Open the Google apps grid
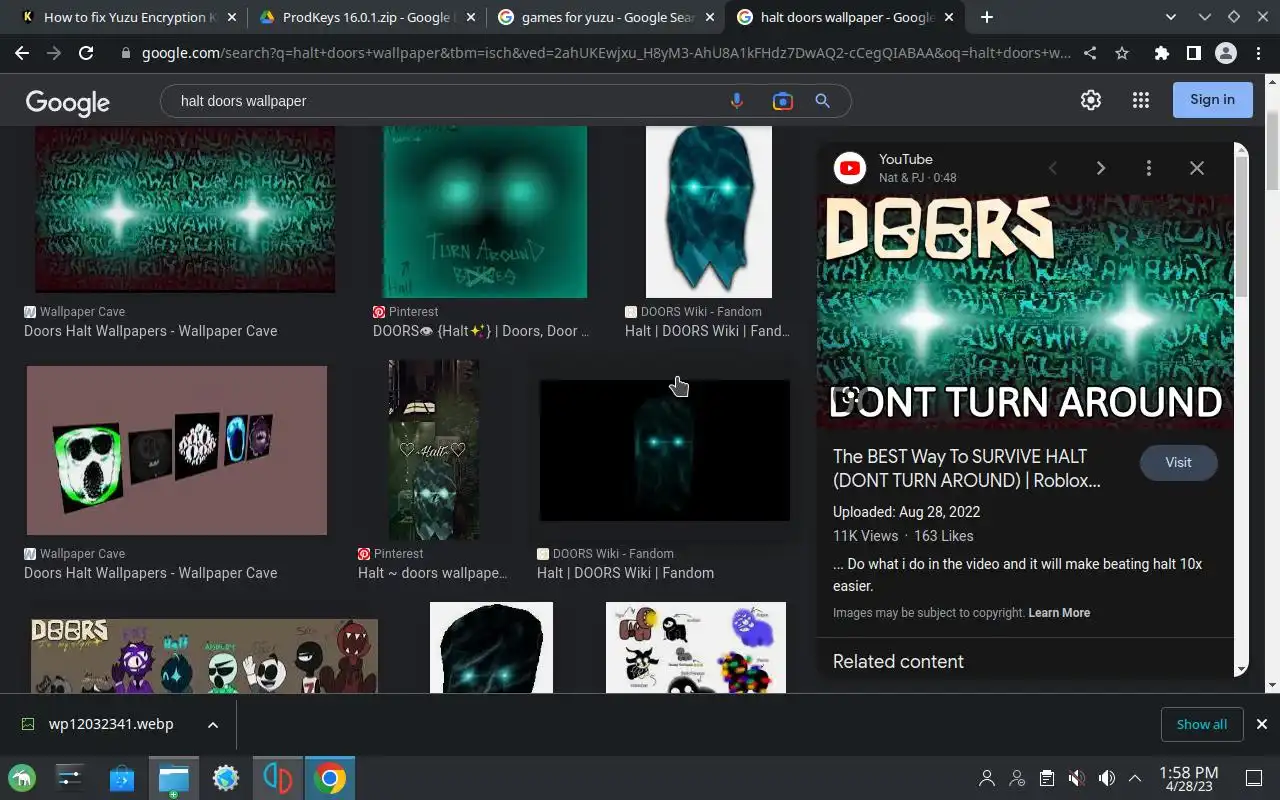The width and height of the screenshot is (1280, 800). click(x=1141, y=100)
